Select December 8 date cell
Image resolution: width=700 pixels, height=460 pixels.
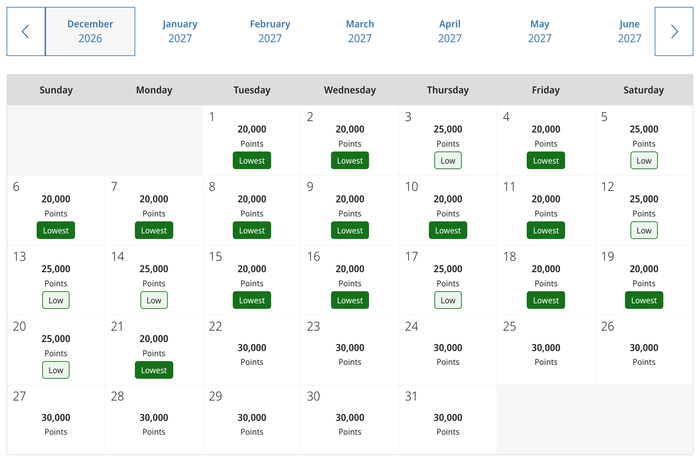252,210
